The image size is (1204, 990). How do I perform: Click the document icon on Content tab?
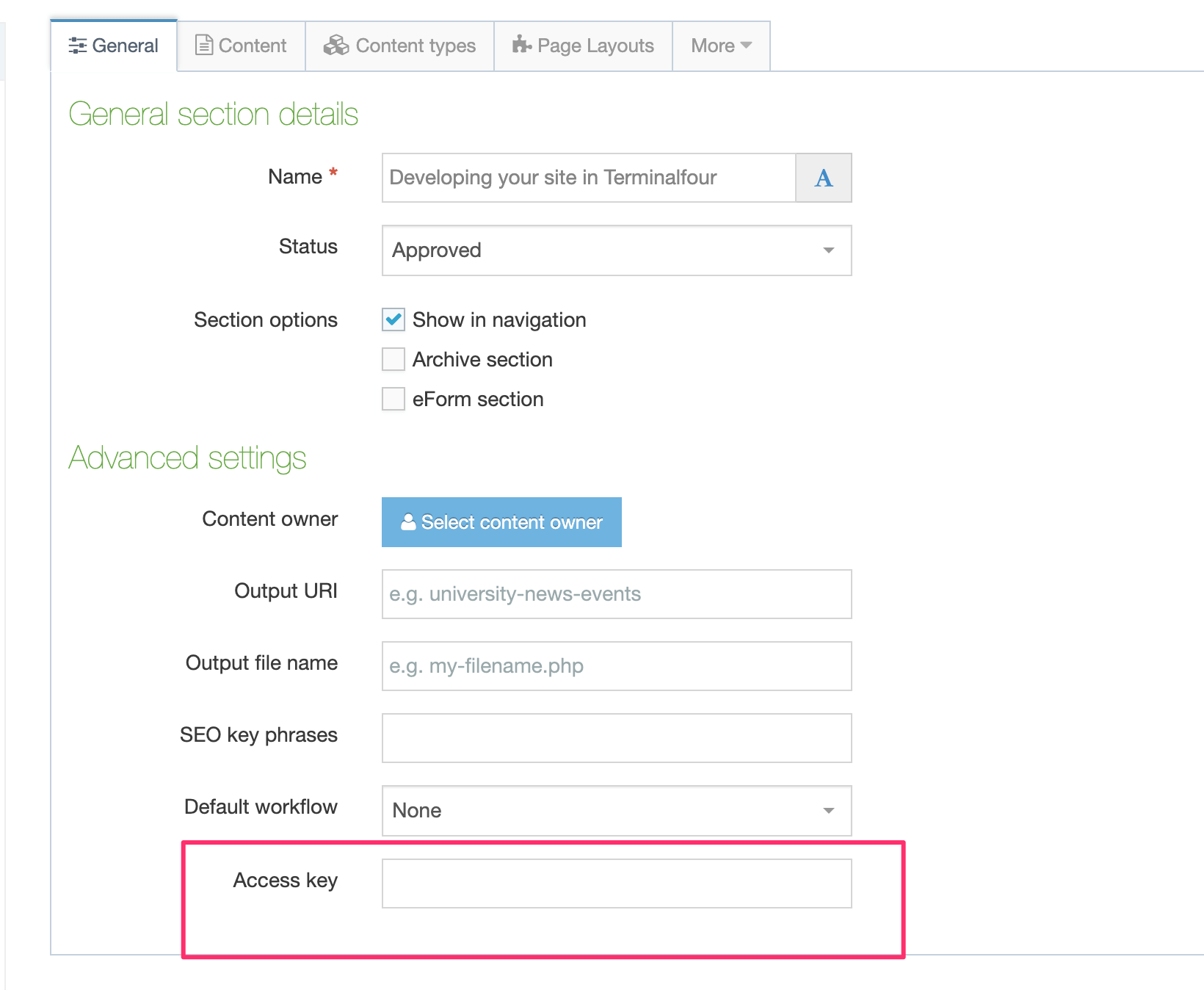[203, 45]
